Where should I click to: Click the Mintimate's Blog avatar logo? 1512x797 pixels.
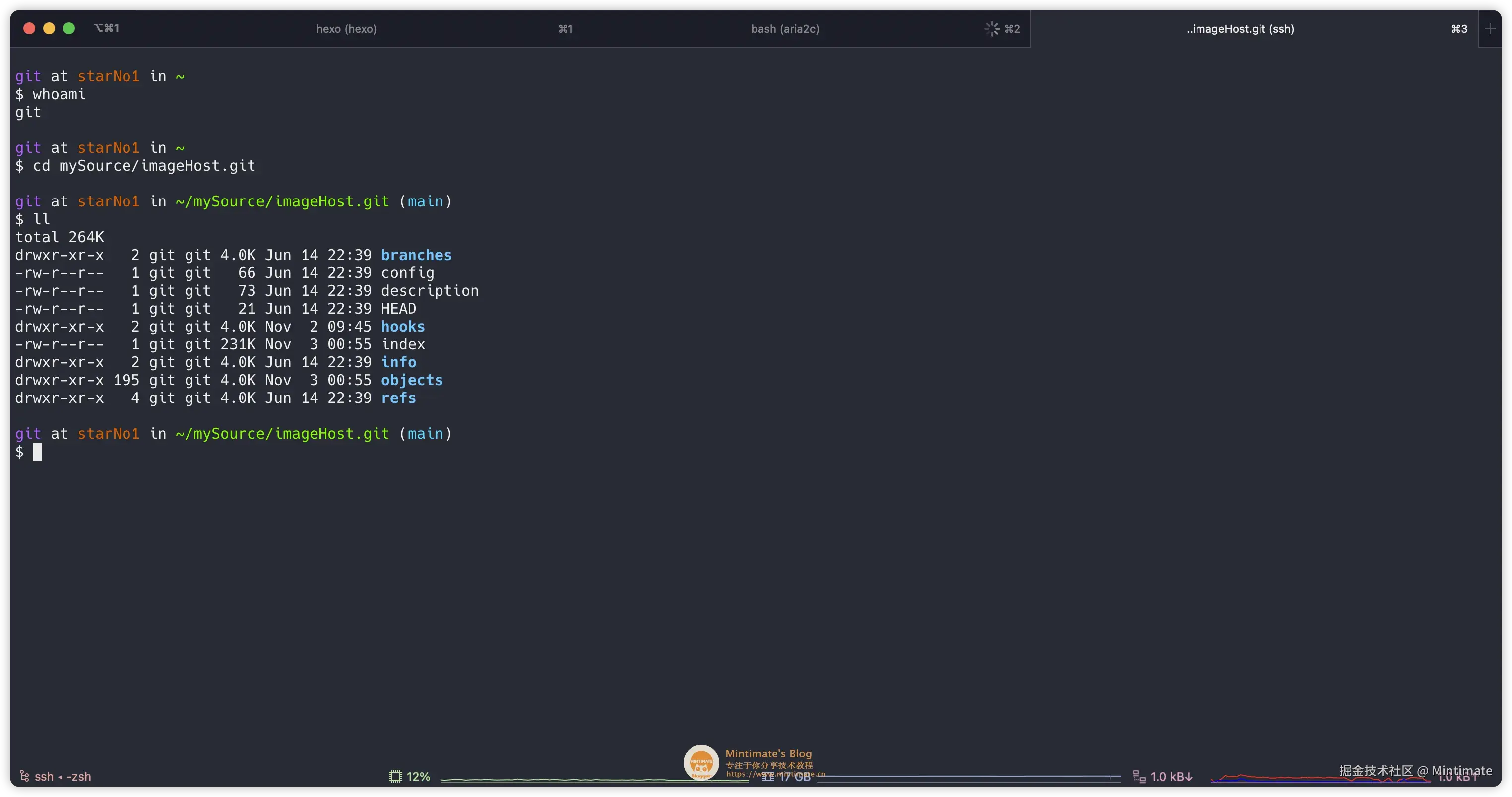[701, 762]
